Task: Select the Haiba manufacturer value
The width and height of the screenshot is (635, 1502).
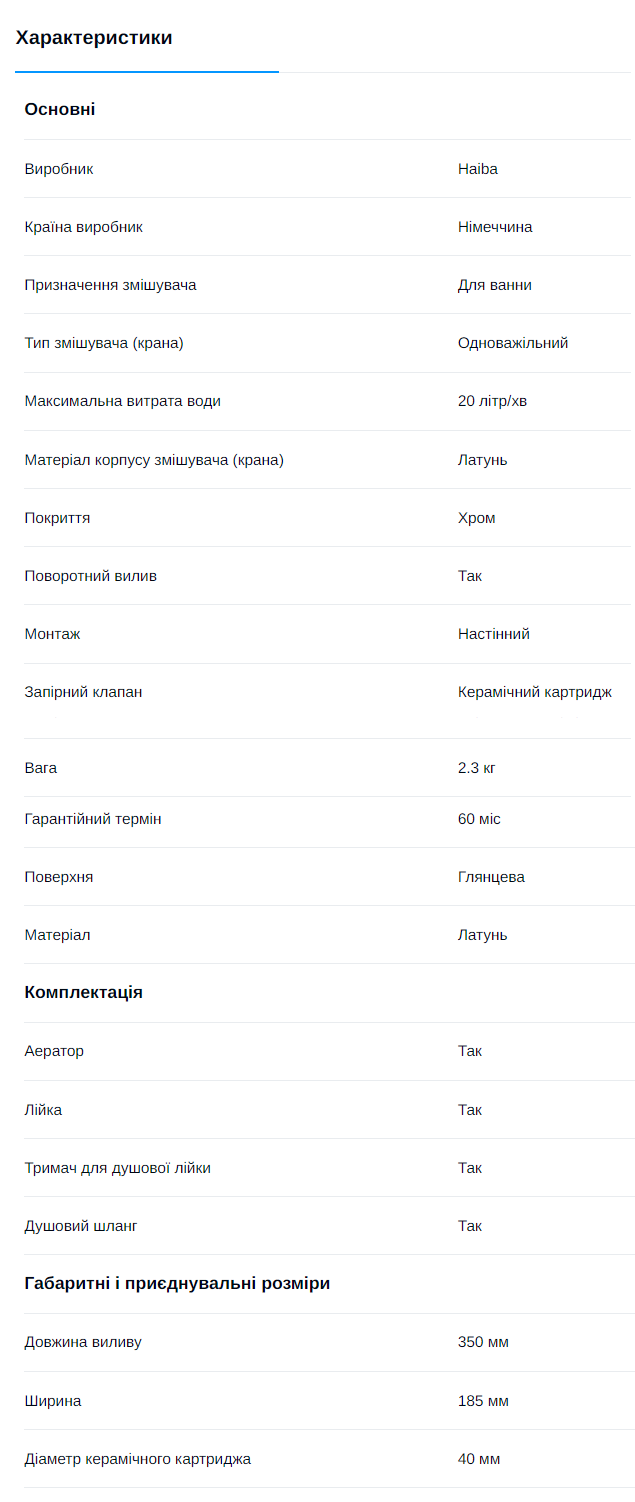Action: tap(478, 169)
